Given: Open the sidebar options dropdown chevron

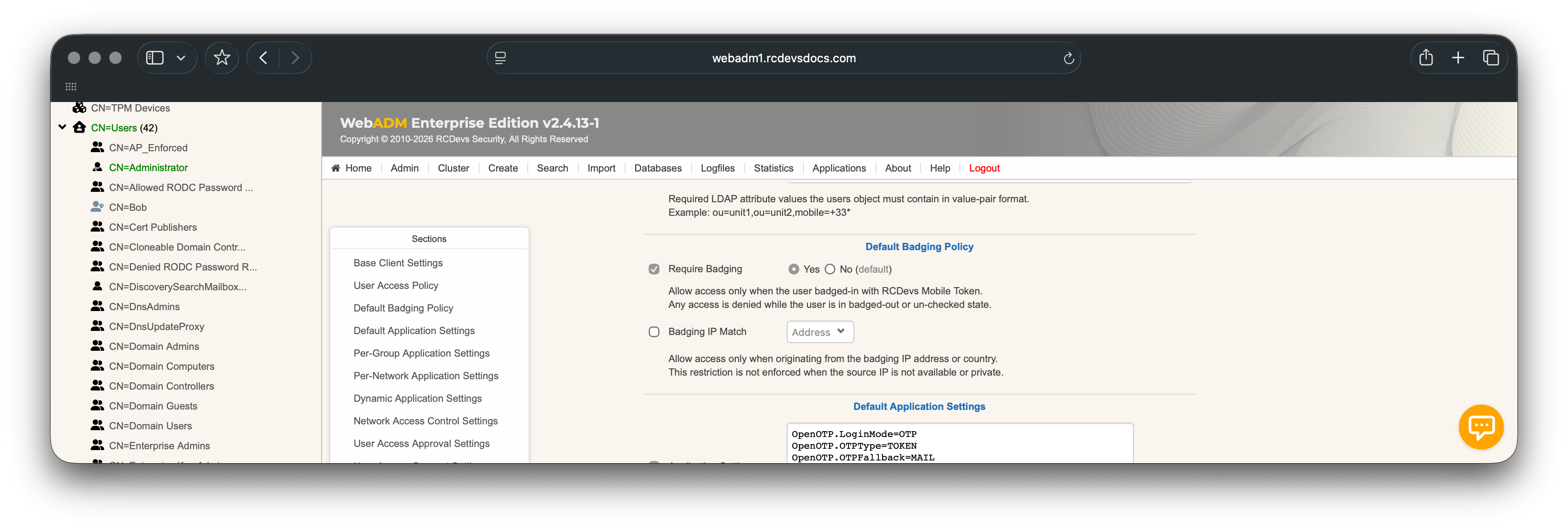Looking at the screenshot, I should (x=181, y=58).
